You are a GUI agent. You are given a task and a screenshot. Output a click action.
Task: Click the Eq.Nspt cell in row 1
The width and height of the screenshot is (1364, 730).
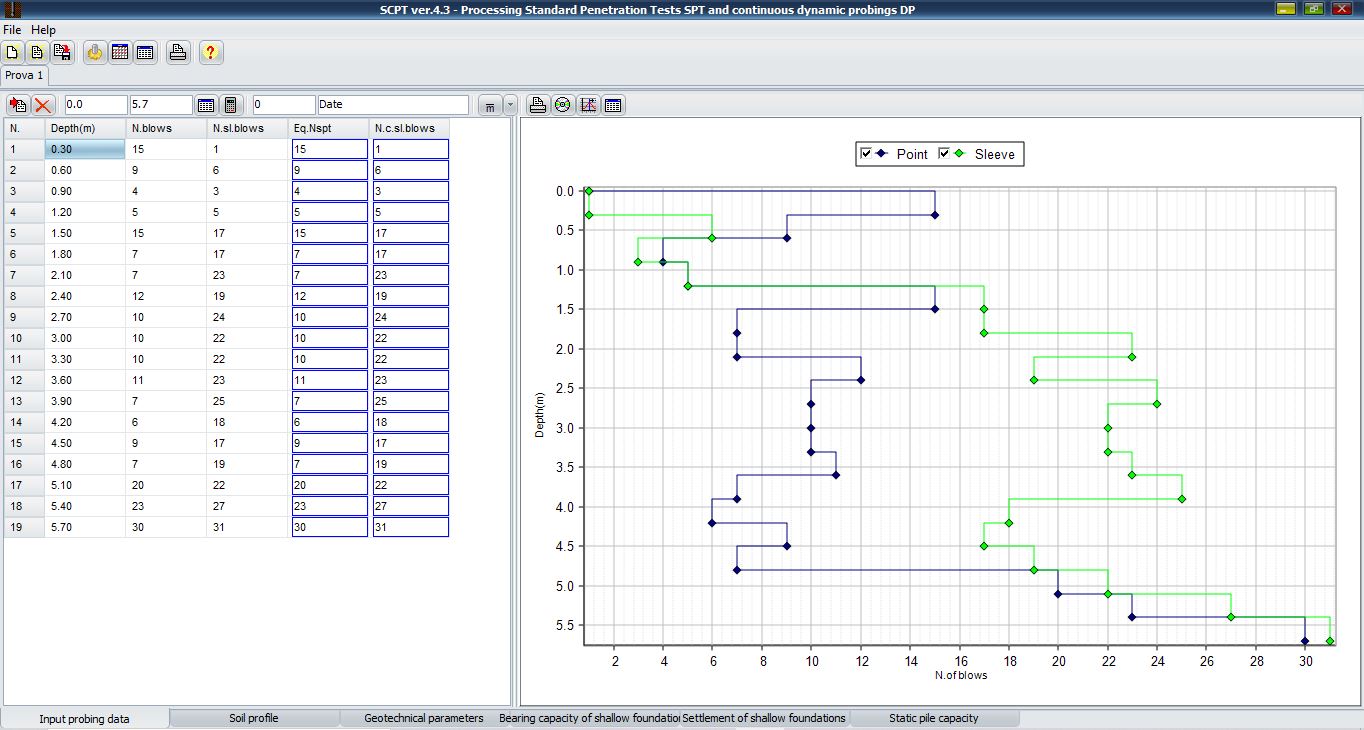coord(329,149)
